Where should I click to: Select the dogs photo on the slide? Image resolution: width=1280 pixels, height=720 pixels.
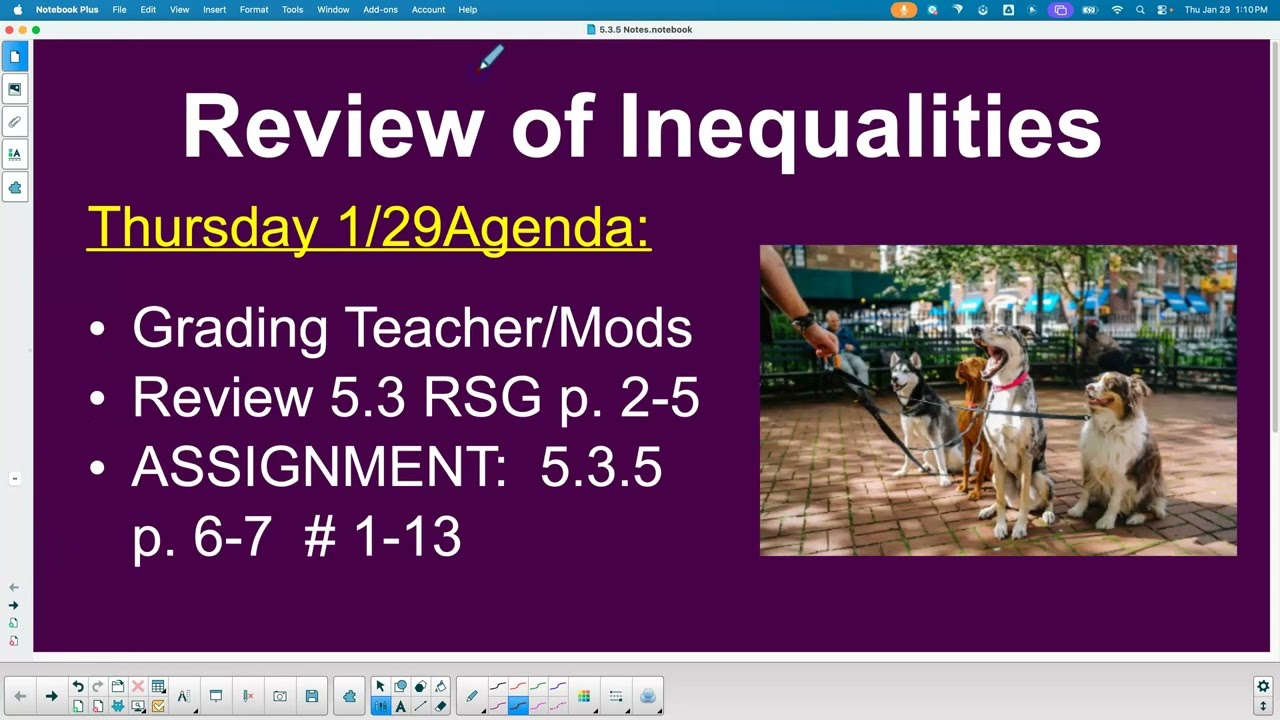click(x=998, y=400)
